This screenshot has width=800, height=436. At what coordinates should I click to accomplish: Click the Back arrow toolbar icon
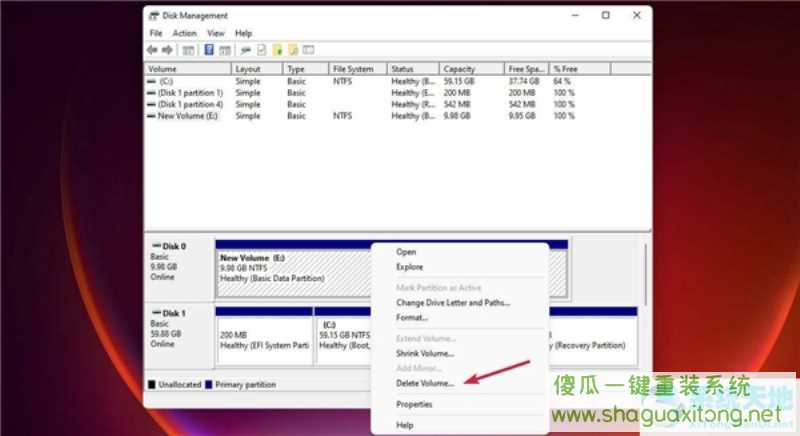click(x=152, y=50)
